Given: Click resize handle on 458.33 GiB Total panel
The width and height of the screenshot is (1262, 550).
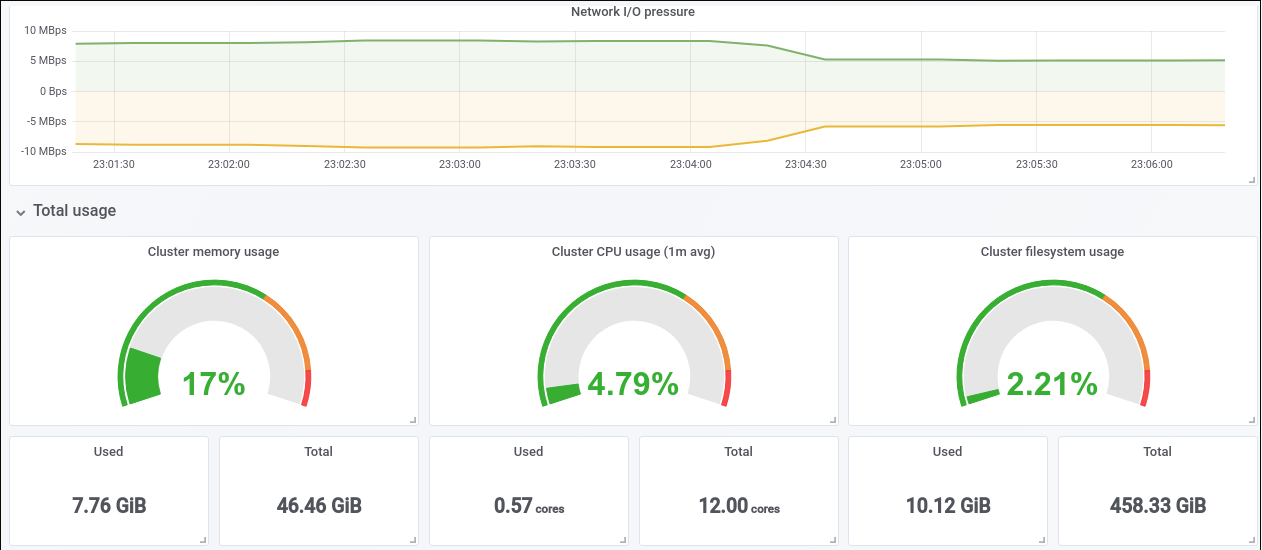Looking at the screenshot, I should [x=1251, y=540].
